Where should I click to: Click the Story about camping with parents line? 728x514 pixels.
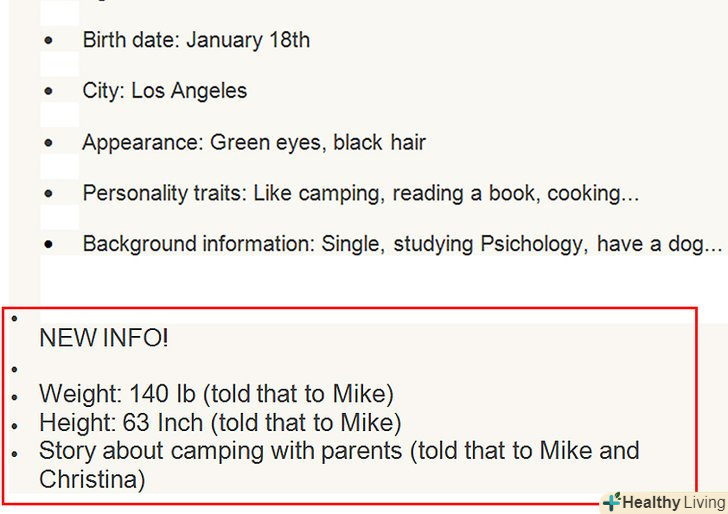tap(339, 451)
